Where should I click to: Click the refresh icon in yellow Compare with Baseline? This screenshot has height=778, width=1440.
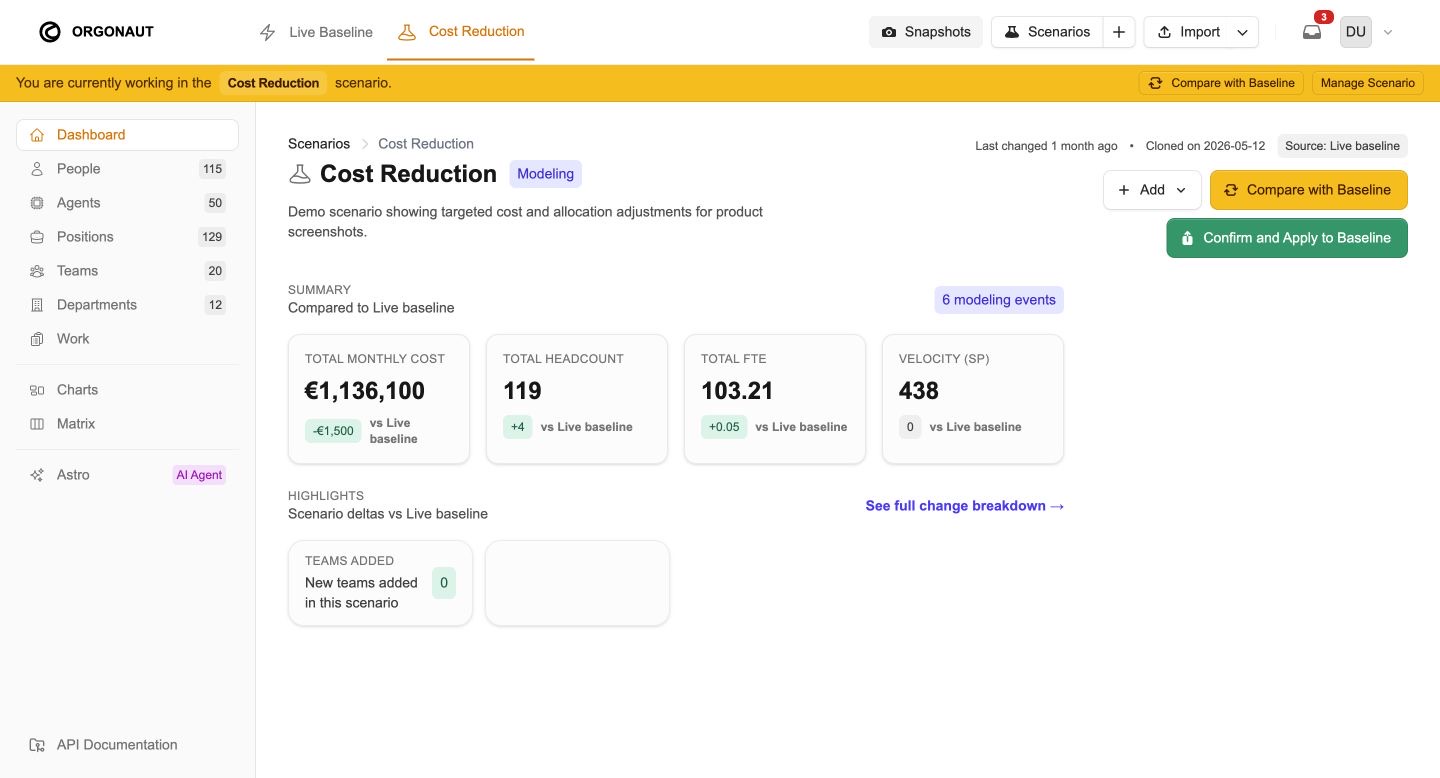(x=1231, y=190)
